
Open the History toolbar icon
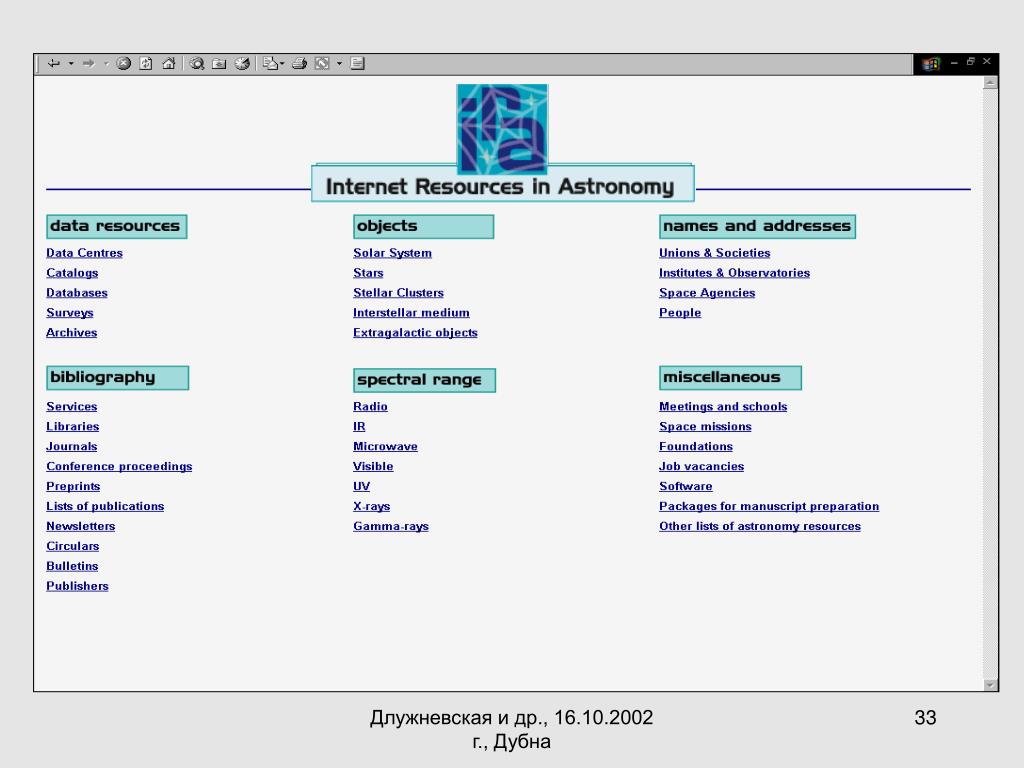242,63
